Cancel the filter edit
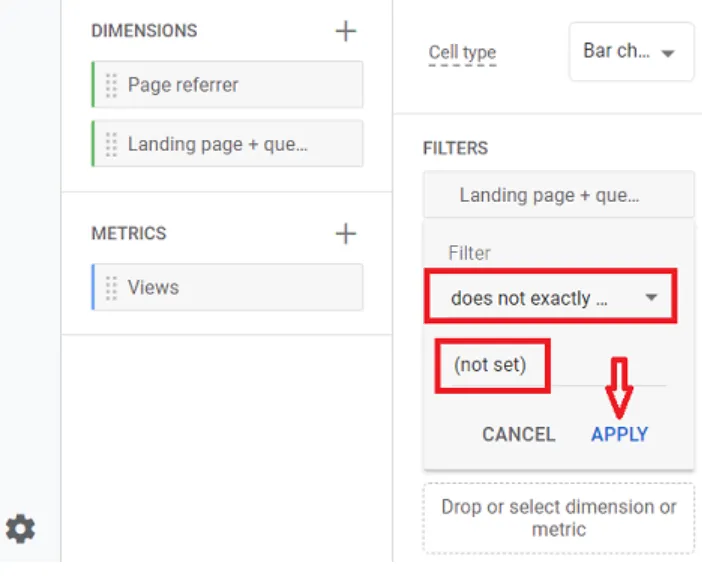The image size is (702, 584). [518, 434]
